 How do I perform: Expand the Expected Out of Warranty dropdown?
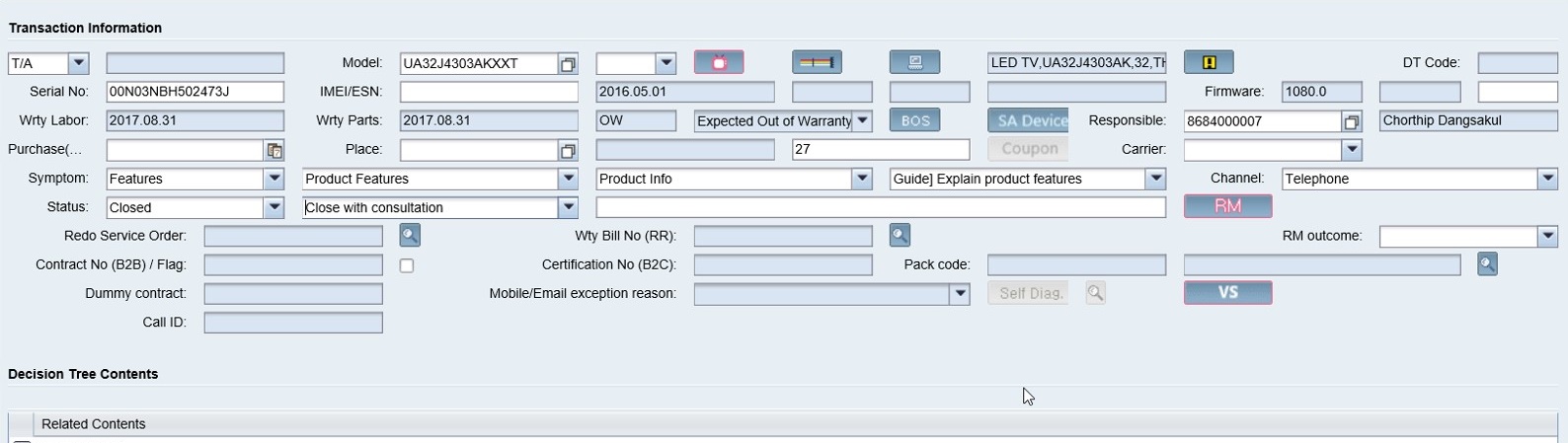(x=862, y=120)
